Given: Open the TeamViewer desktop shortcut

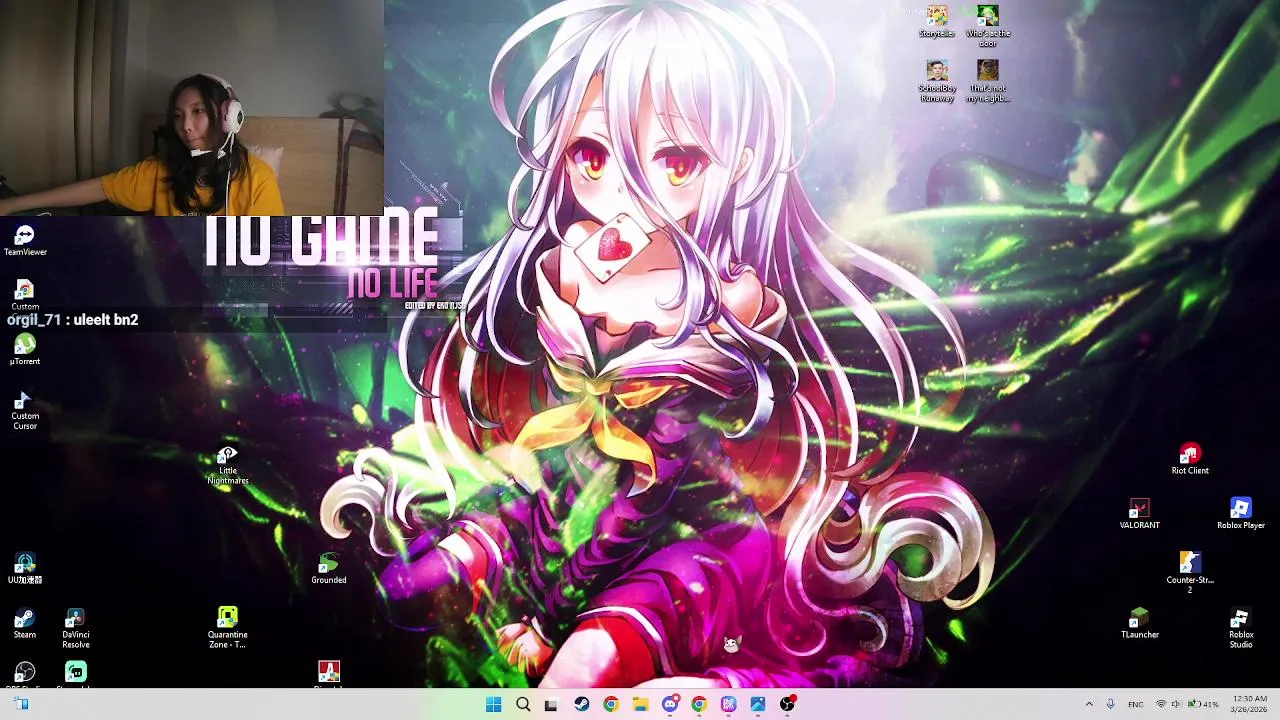Looking at the screenshot, I should [x=25, y=240].
